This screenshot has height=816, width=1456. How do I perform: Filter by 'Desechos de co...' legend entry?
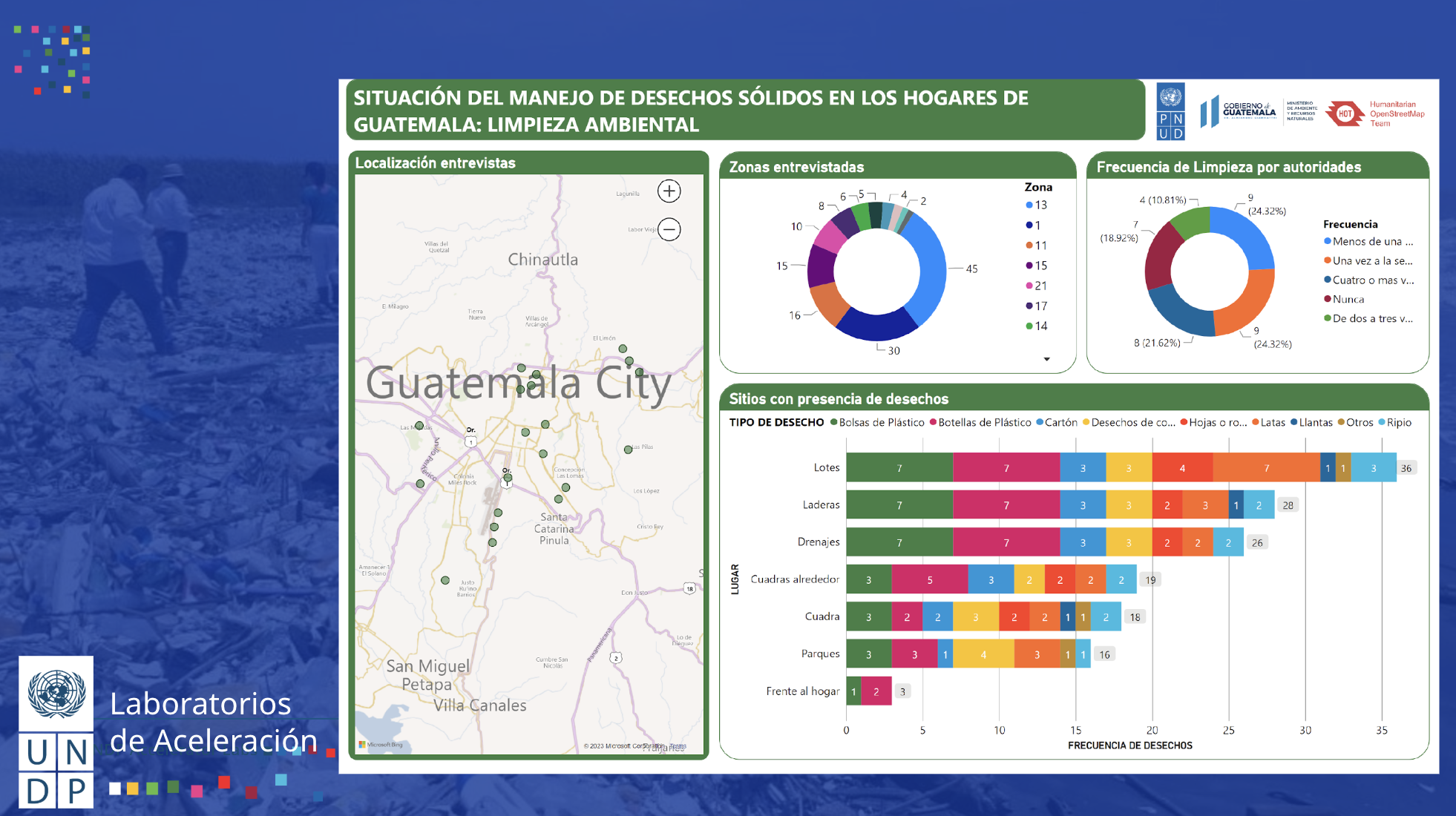click(x=1129, y=422)
